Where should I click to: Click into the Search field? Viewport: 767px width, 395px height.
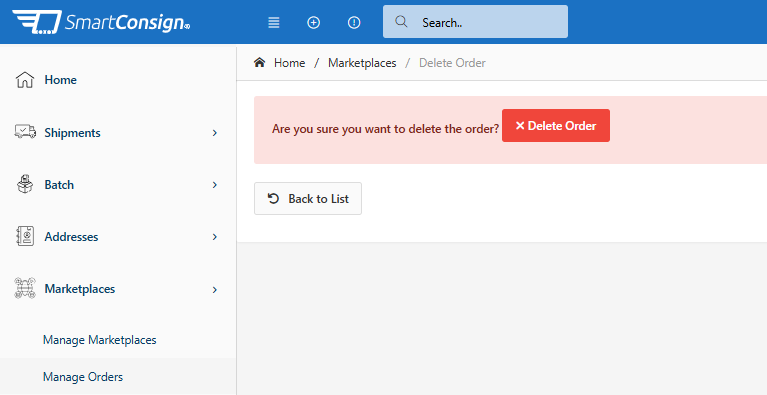[x=475, y=22]
